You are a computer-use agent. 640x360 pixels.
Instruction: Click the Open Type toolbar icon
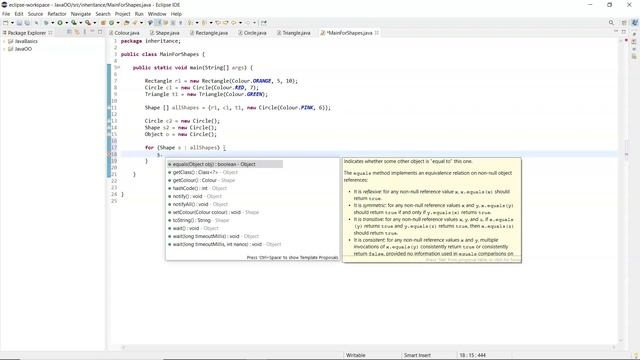(127, 23)
